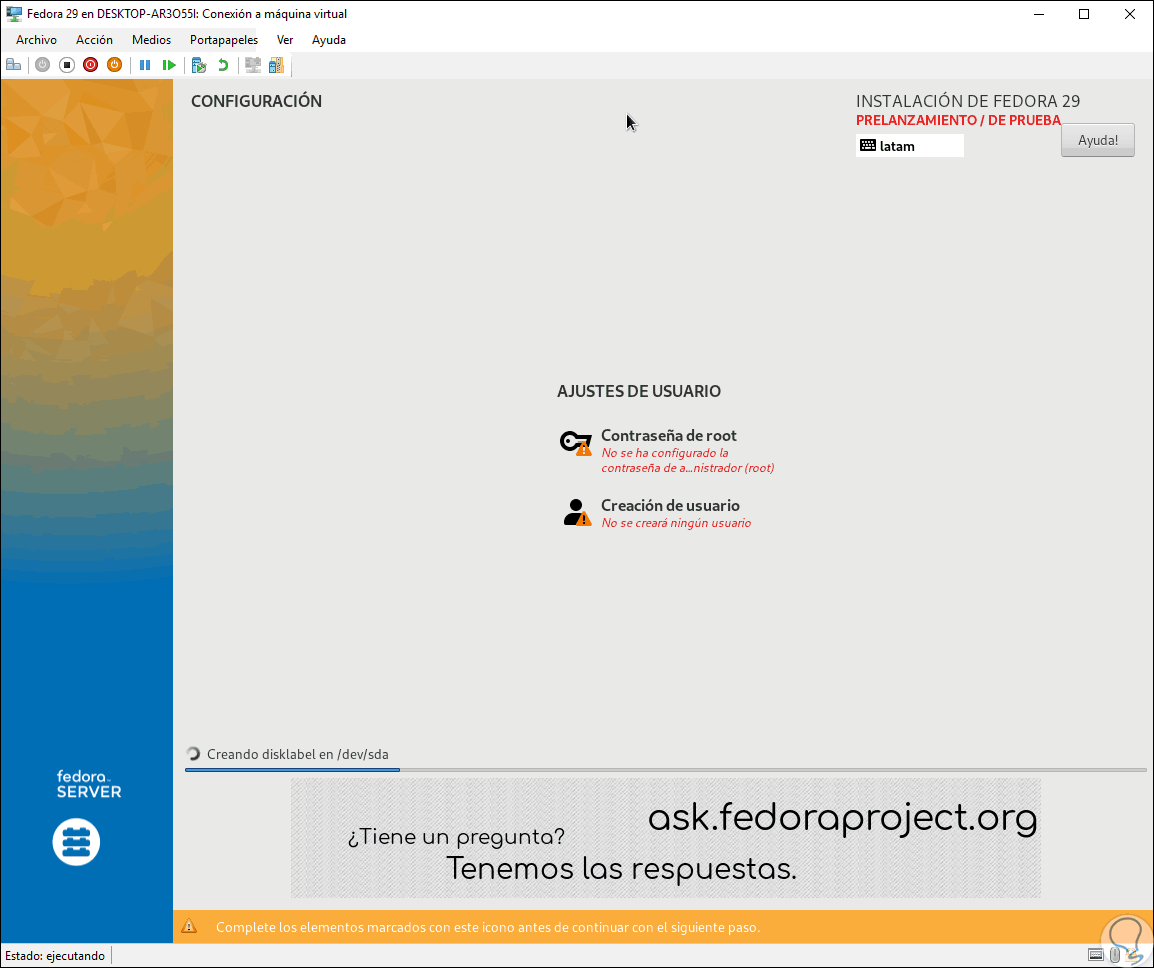The width and height of the screenshot is (1154, 968).
Task: Click 'No se creará ningún usuario' warning text
Action: (x=676, y=523)
